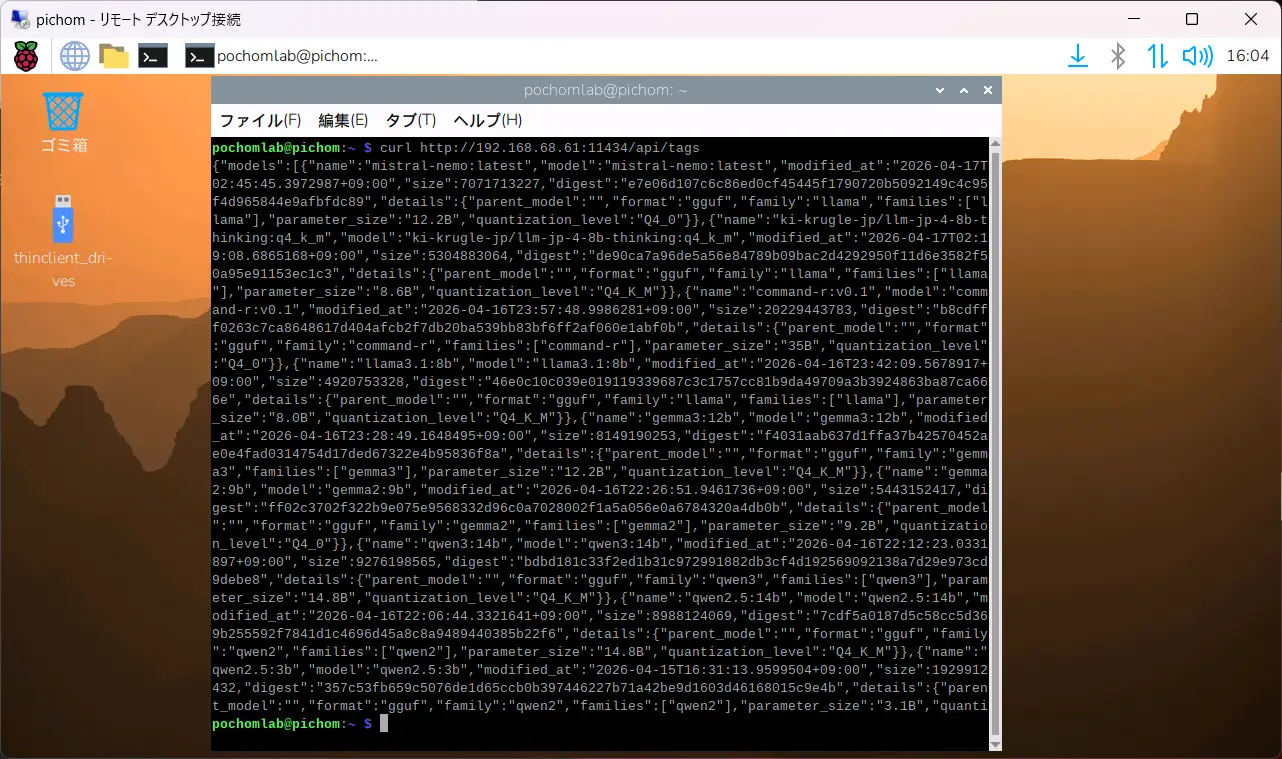This screenshot has width=1282, height=759.
Task: Open the タブ(T) menu
Action: (x=411, y=120)
